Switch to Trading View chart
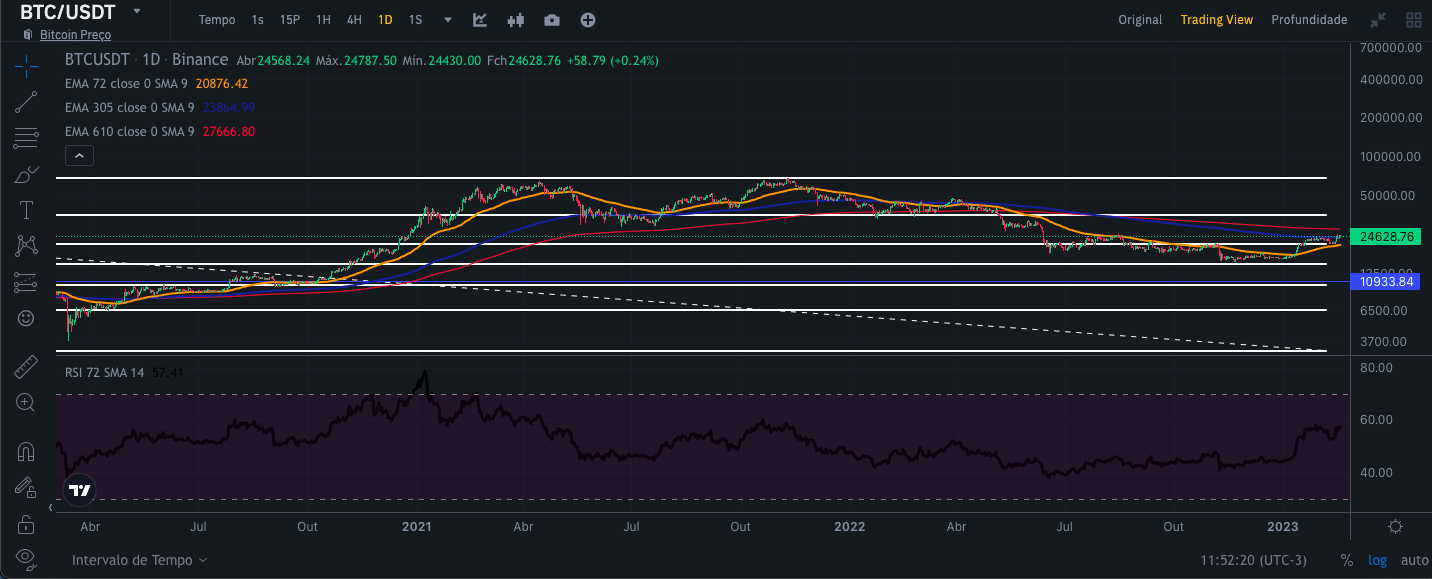Screen dimensions: 1432x579 (x=1217, y=20)
